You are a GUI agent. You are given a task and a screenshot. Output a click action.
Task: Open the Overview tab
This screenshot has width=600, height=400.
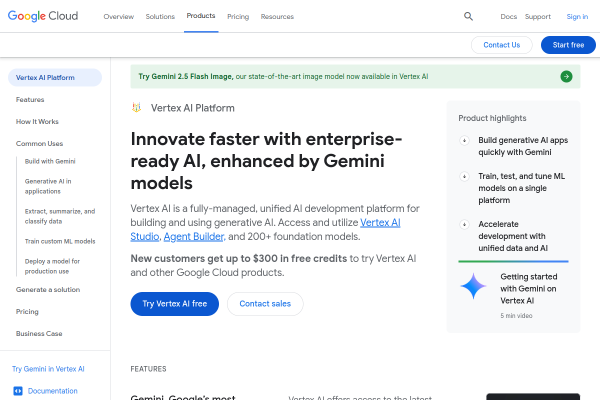point(118,17)
